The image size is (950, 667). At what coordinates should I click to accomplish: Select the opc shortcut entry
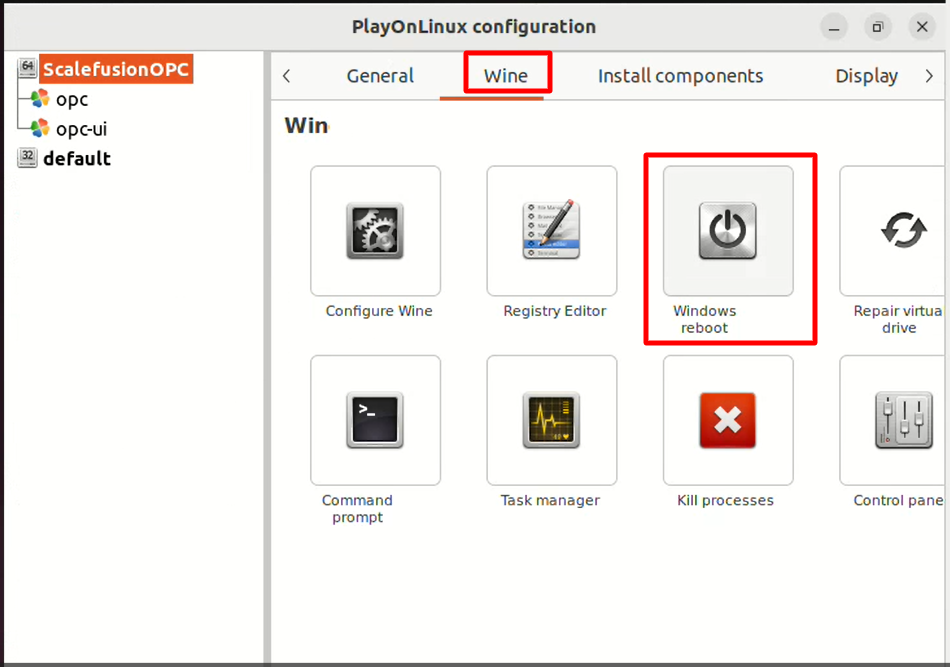coord(72,99)
